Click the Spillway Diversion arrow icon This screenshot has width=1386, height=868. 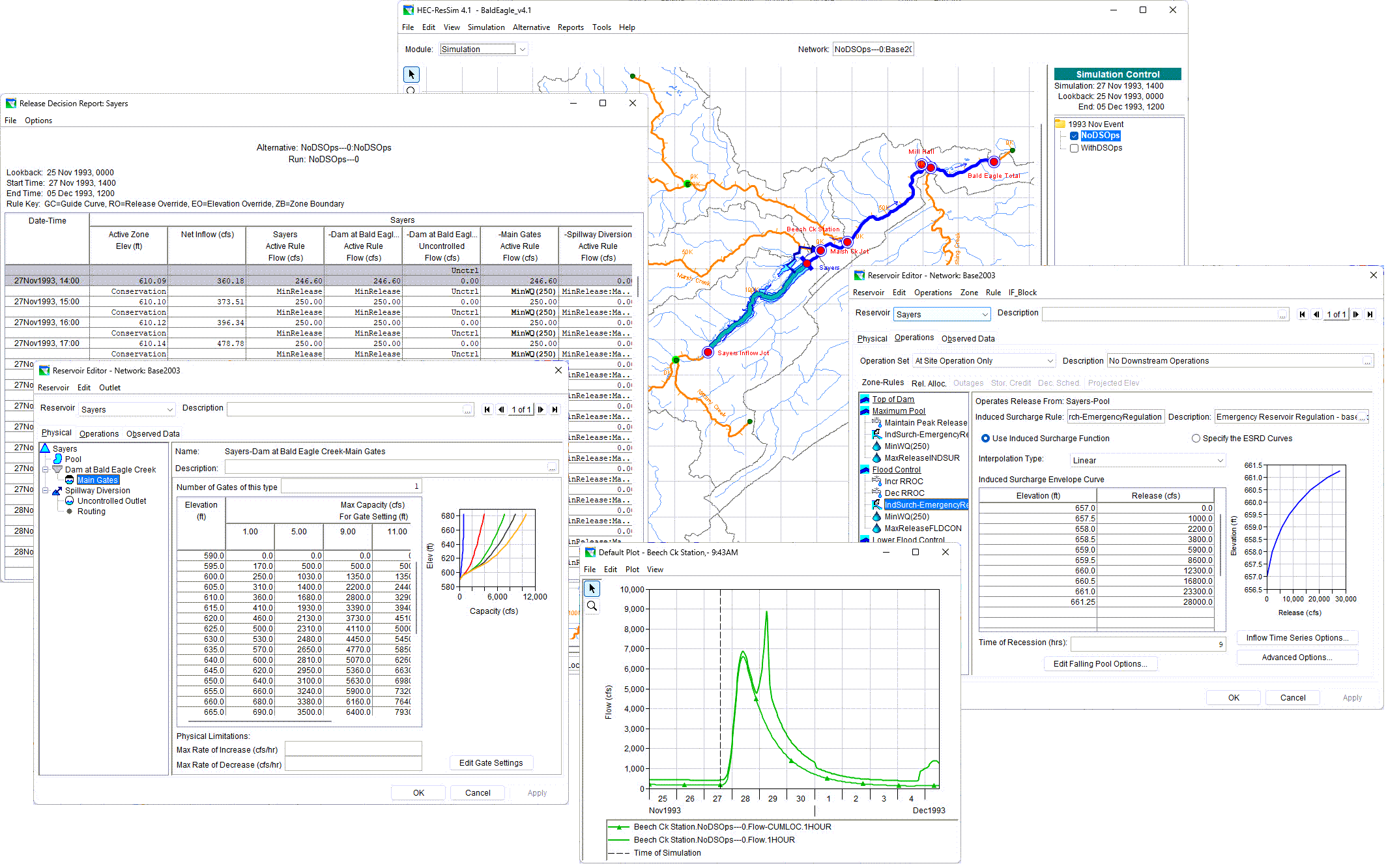[x=57, y=490]
